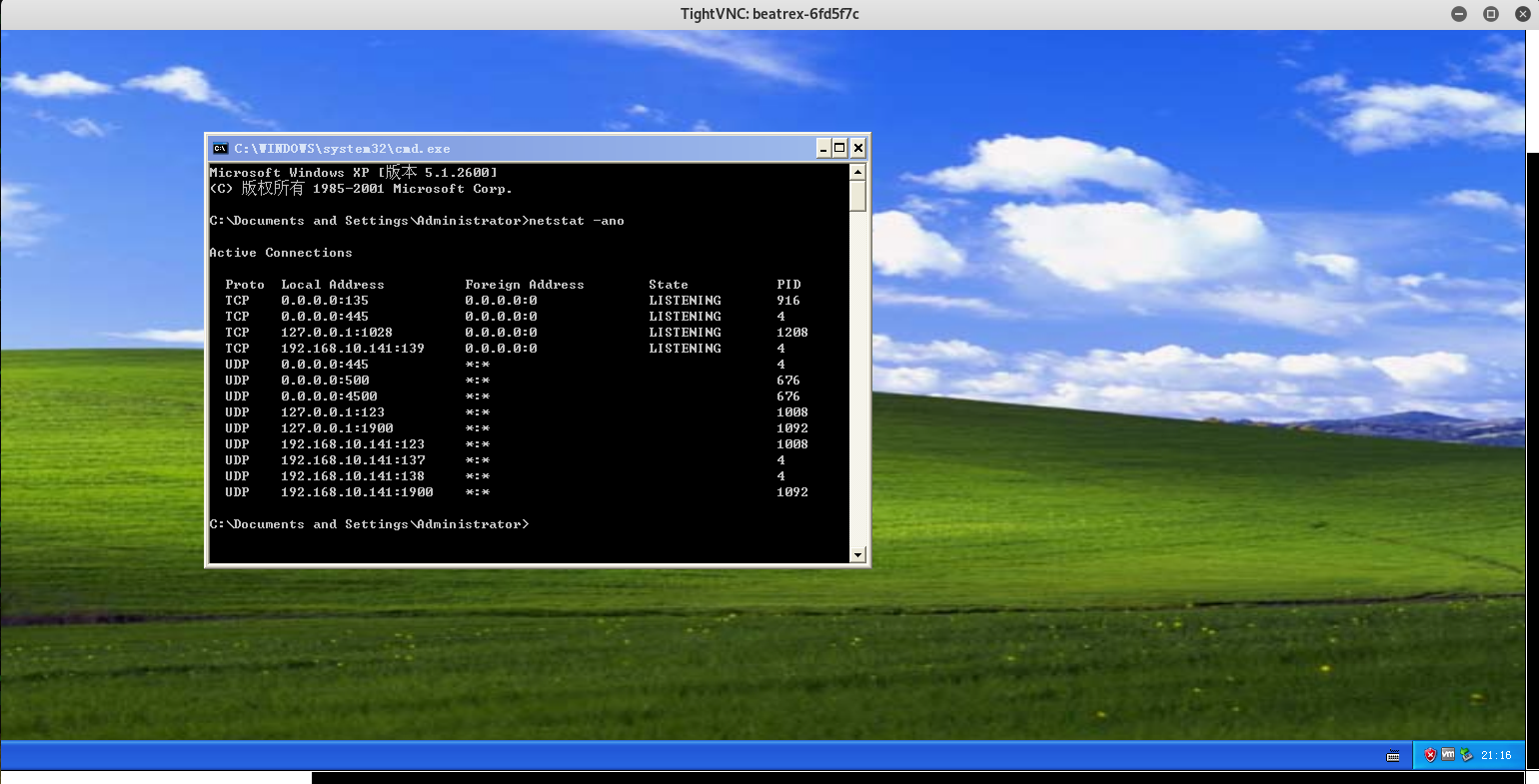Click the cmd scrollbar down arrow

857,554
